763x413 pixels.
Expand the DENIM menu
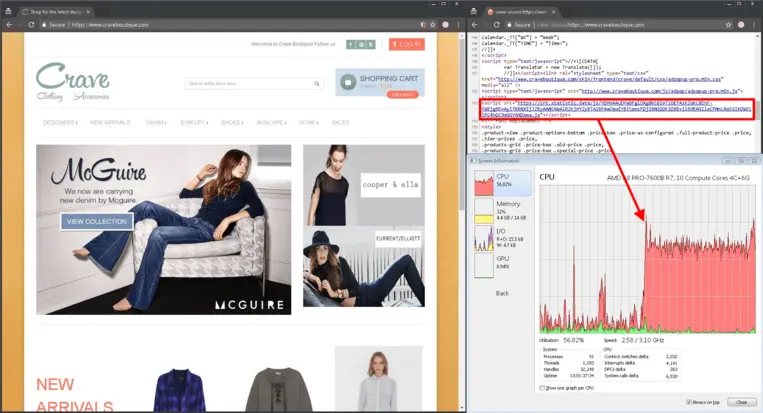point(156,123)
